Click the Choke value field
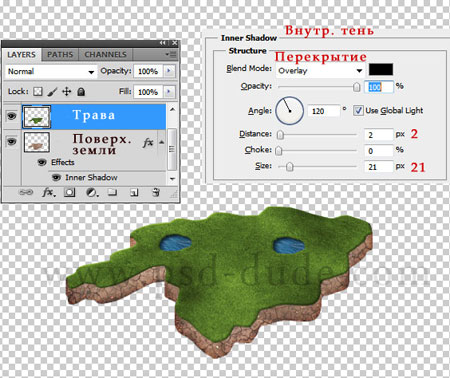 pyautogui.click(x=379, y=151)
